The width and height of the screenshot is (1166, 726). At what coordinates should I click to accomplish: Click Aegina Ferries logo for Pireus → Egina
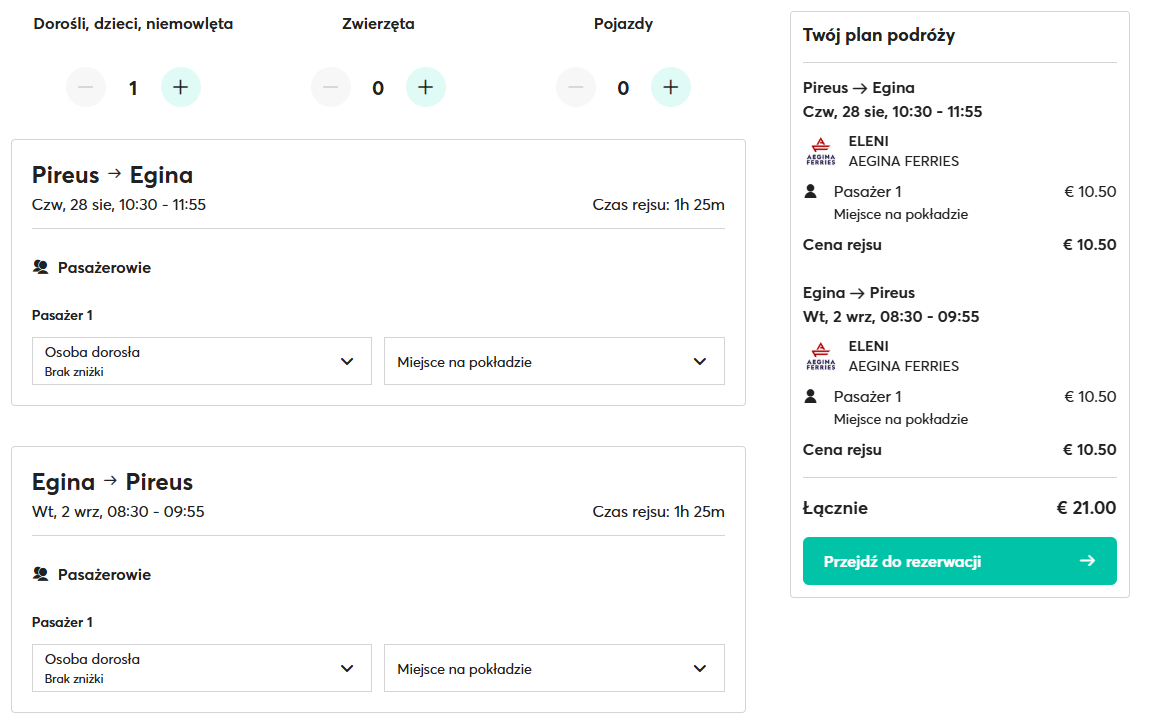(x=820, y=151)
